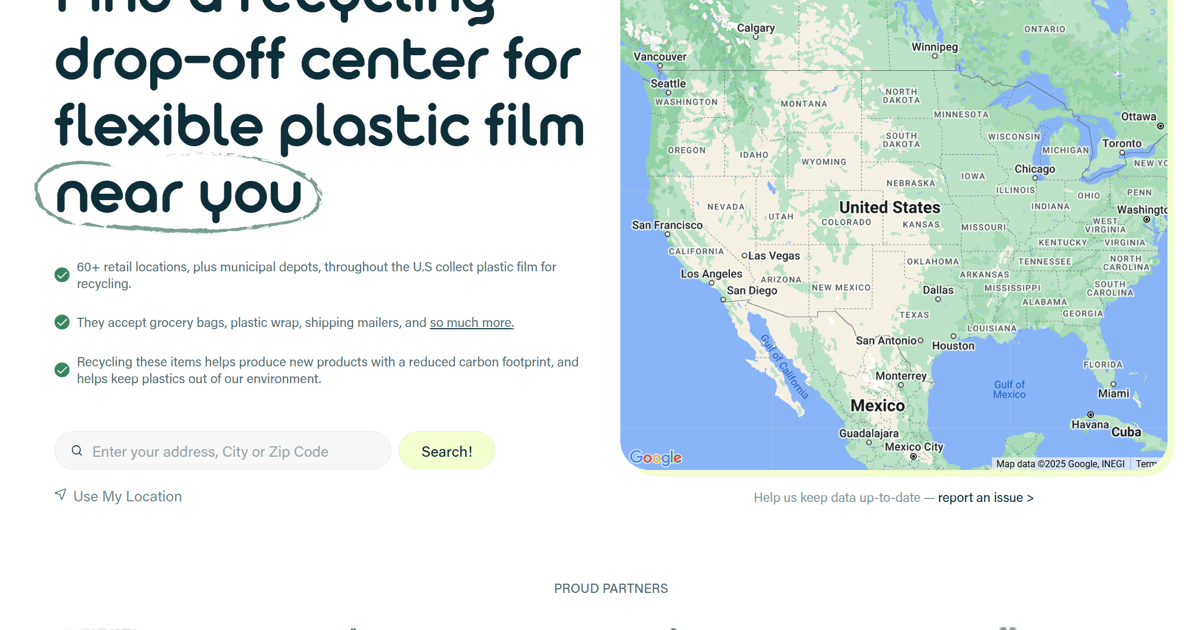Click the green checkmark beside the grocery bags bullet

pyautogui.click(x=61, y=322)
